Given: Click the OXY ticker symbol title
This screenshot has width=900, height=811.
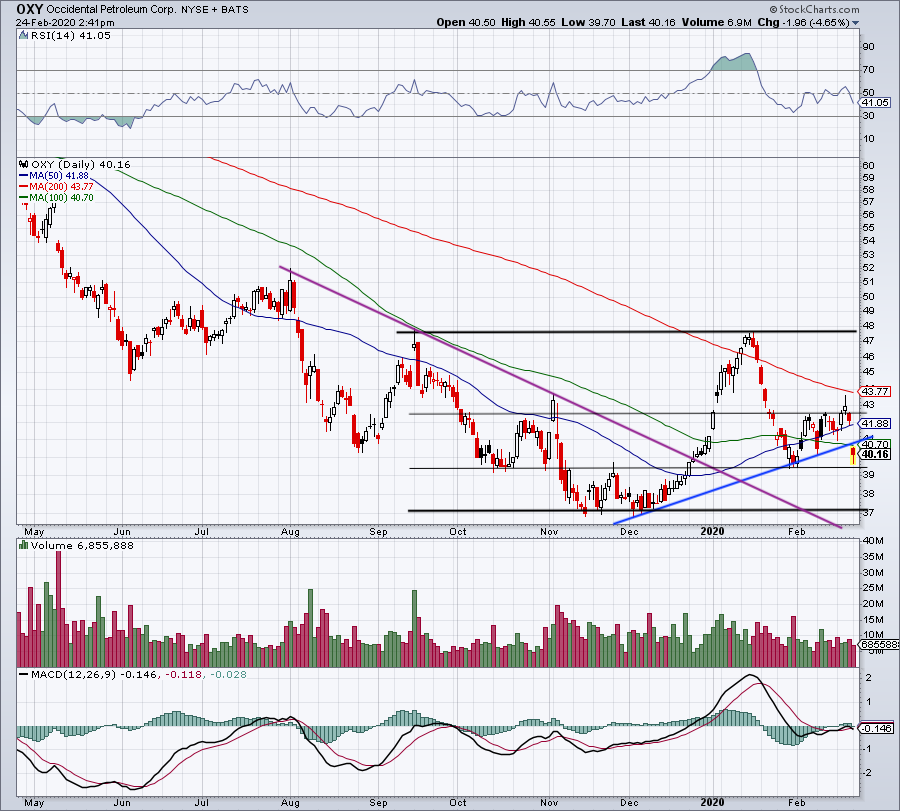Looking at the screenshot, I should (30, 9).
